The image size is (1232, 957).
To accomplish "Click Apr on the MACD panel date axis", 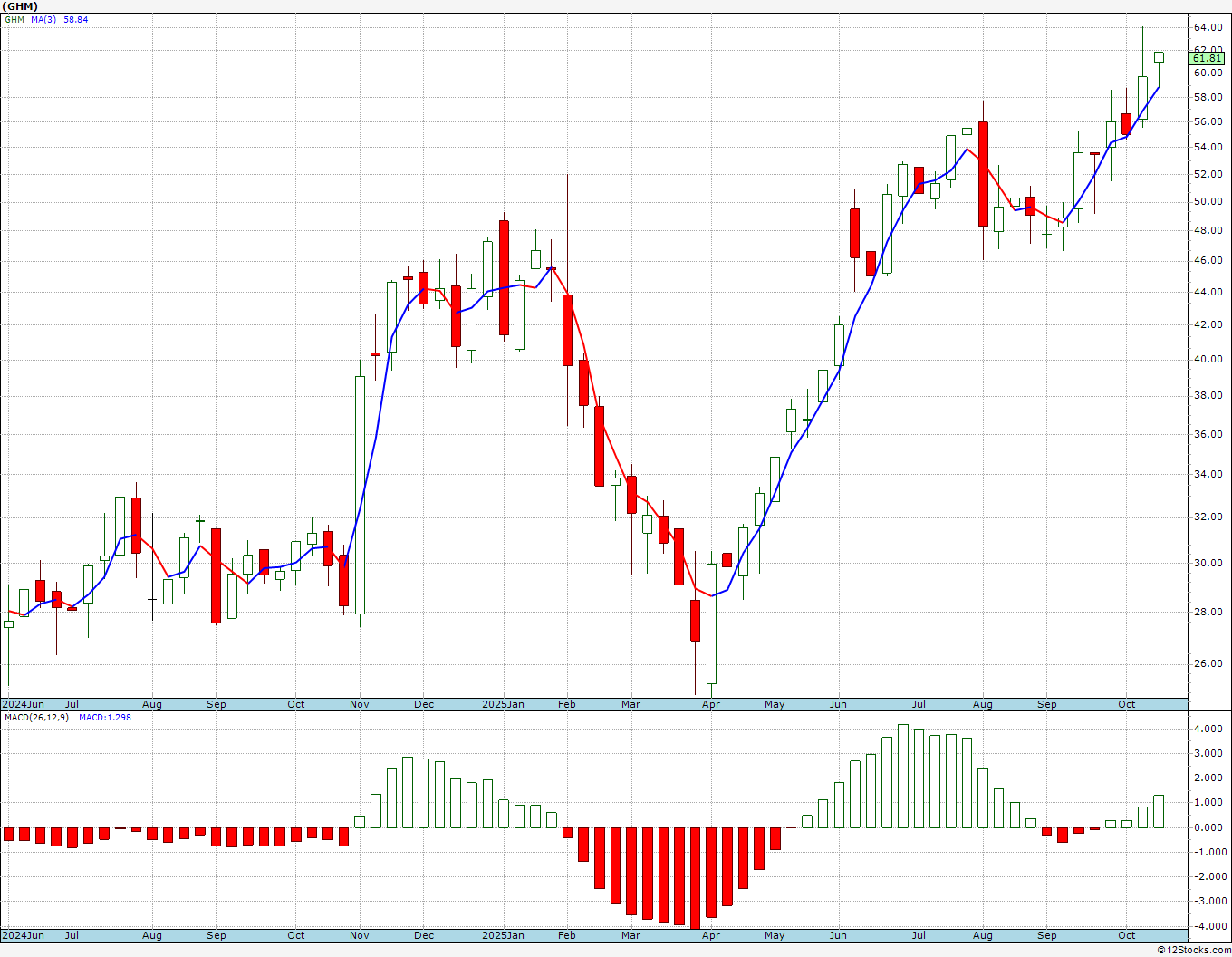I will point(711,935).
